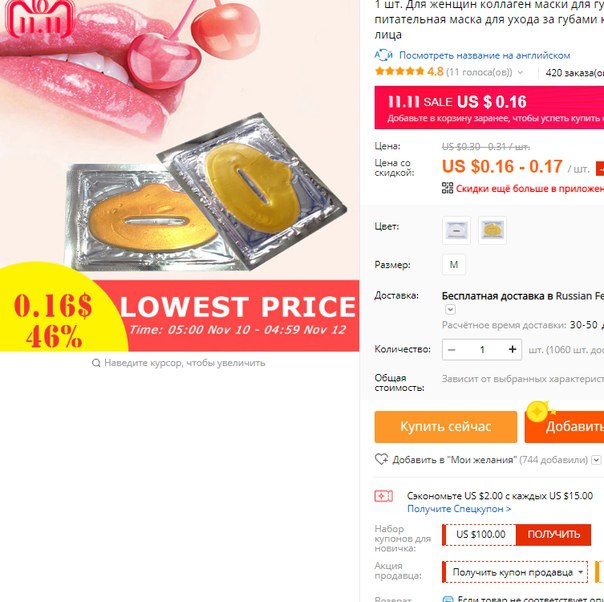This screenshot has height=602, width=604.
Task: Select the gold lip mask color swatch
Action: point(492,230)
